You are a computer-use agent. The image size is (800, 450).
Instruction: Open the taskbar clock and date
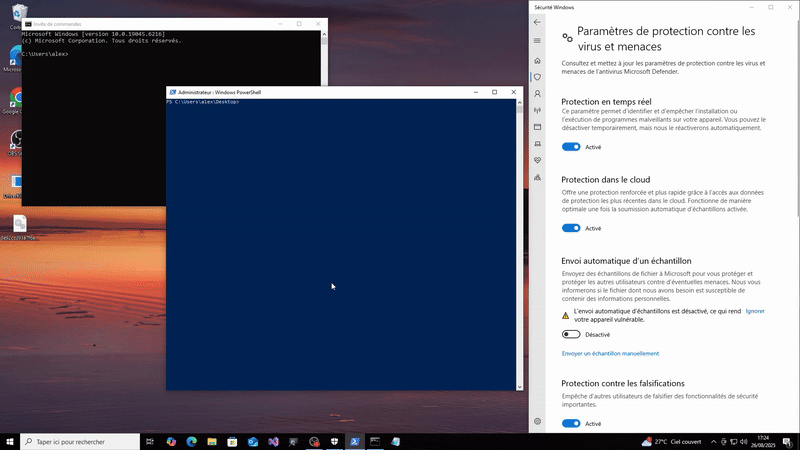pos(763,442)
